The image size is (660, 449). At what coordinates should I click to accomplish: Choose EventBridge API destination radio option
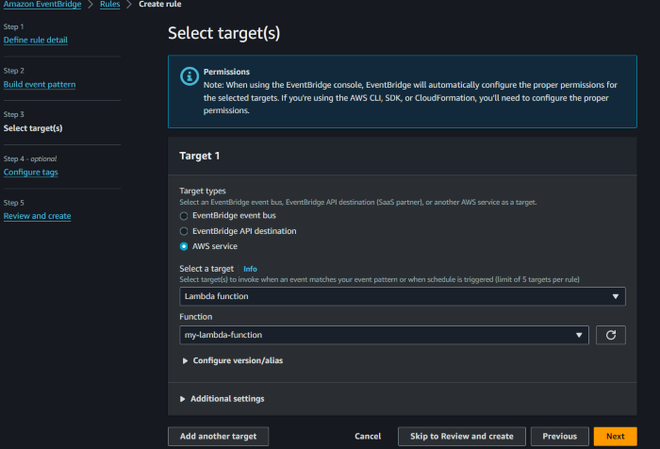tap(184, 231)
